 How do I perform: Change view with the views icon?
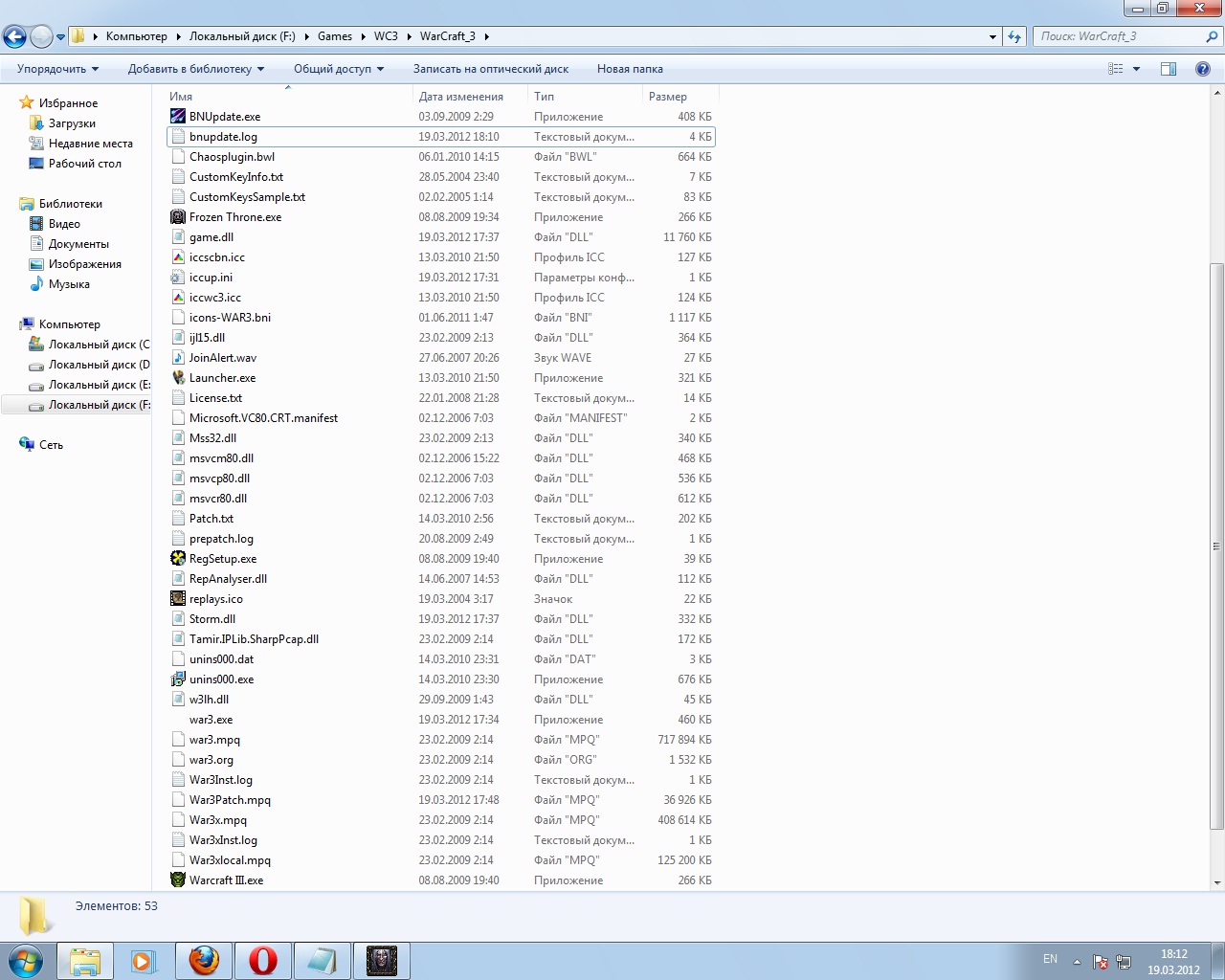(1116, 69)
